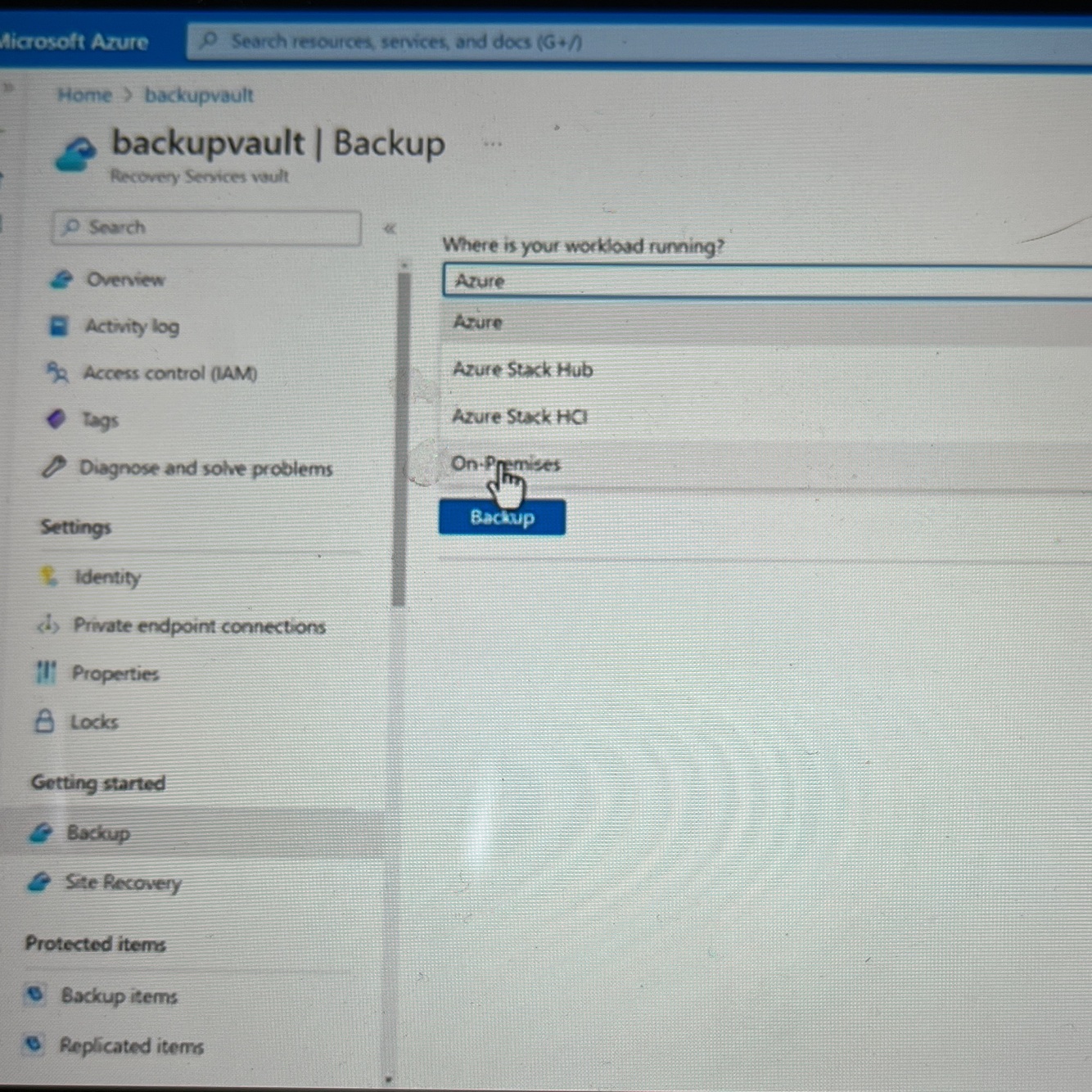The width and height of the screenshot is (1092, 1092).
Task: Open the ellipsis more options next to title
Action: tap(492, 143)
